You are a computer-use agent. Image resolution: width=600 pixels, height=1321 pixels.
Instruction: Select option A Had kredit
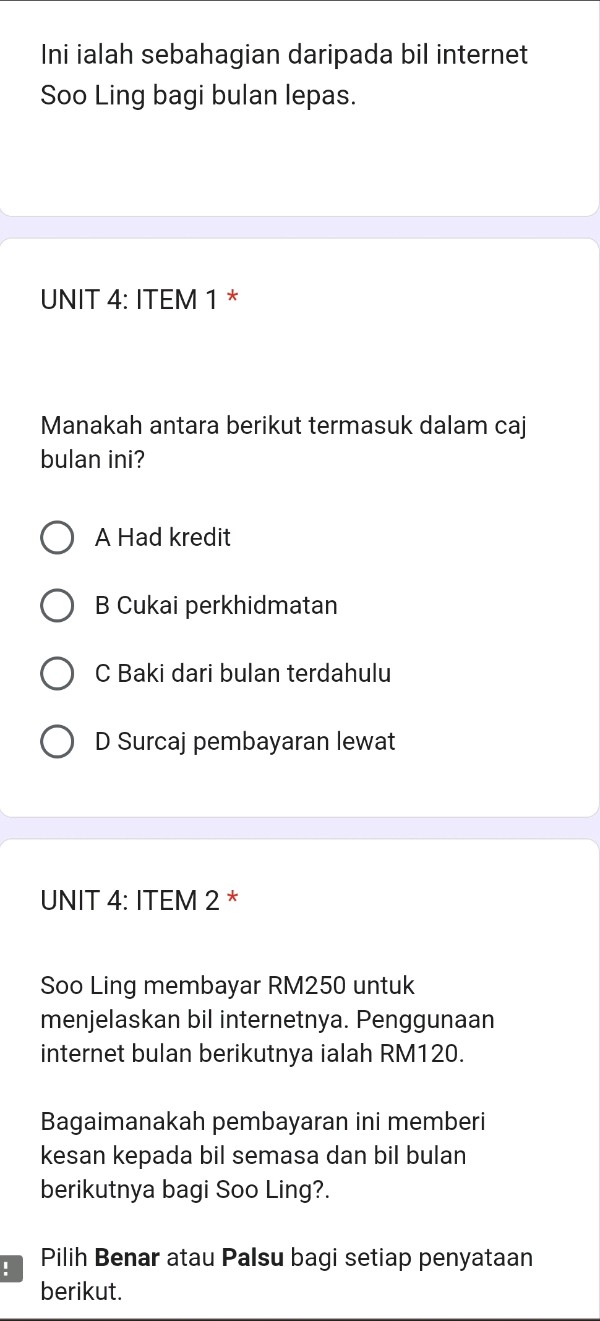pos(166,537)
